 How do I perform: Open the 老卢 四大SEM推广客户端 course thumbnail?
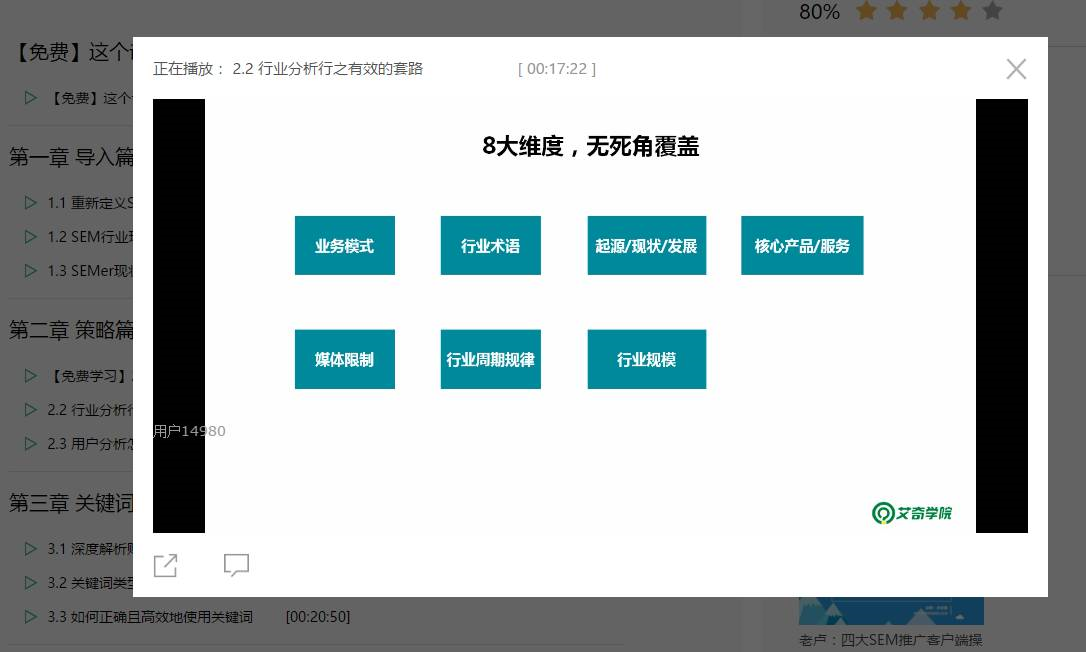coord(890,611)
